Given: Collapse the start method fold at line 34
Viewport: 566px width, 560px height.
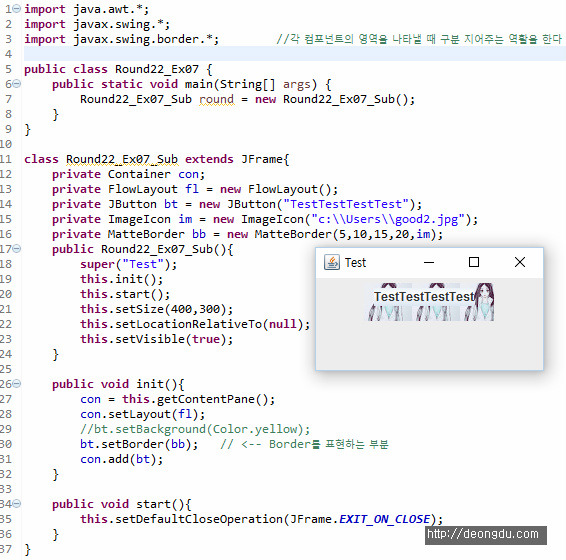Looking at the screenshot, I should [x=17, y=504].
